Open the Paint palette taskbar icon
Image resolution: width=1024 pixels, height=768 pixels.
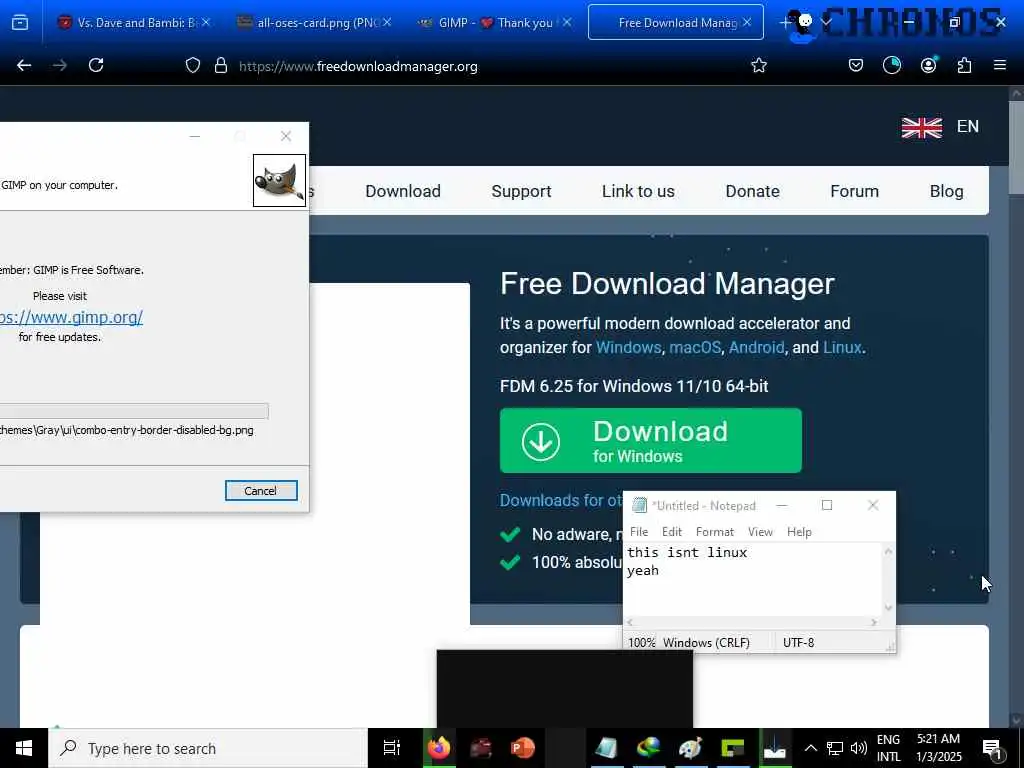[690, 748]
